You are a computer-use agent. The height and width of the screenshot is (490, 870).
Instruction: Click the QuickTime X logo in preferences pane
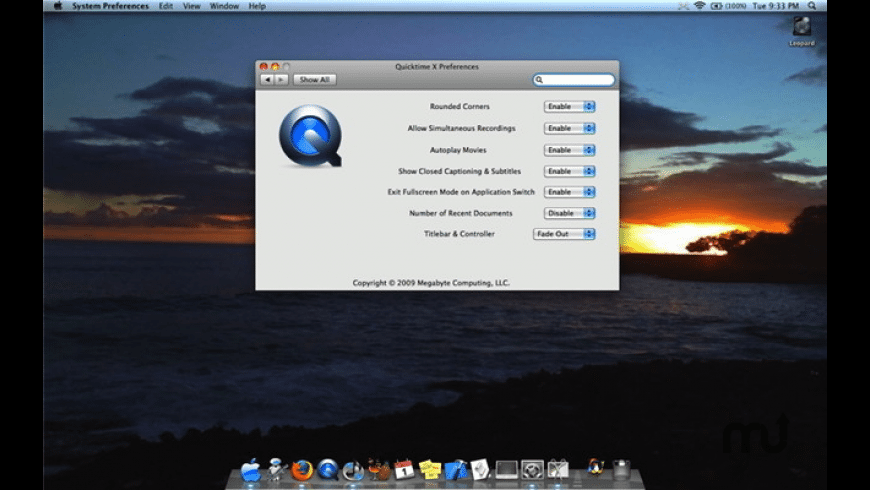click(310, 136)
